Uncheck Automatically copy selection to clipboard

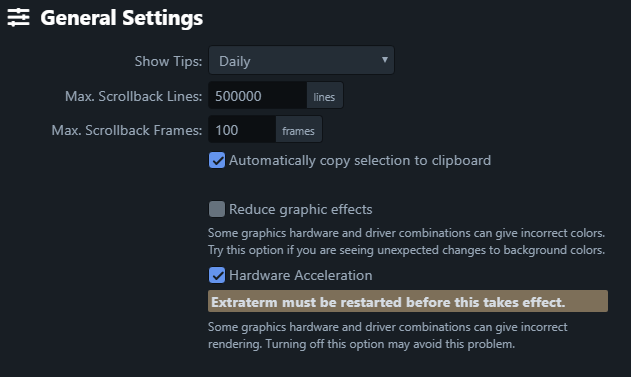(x=217, y=160)
